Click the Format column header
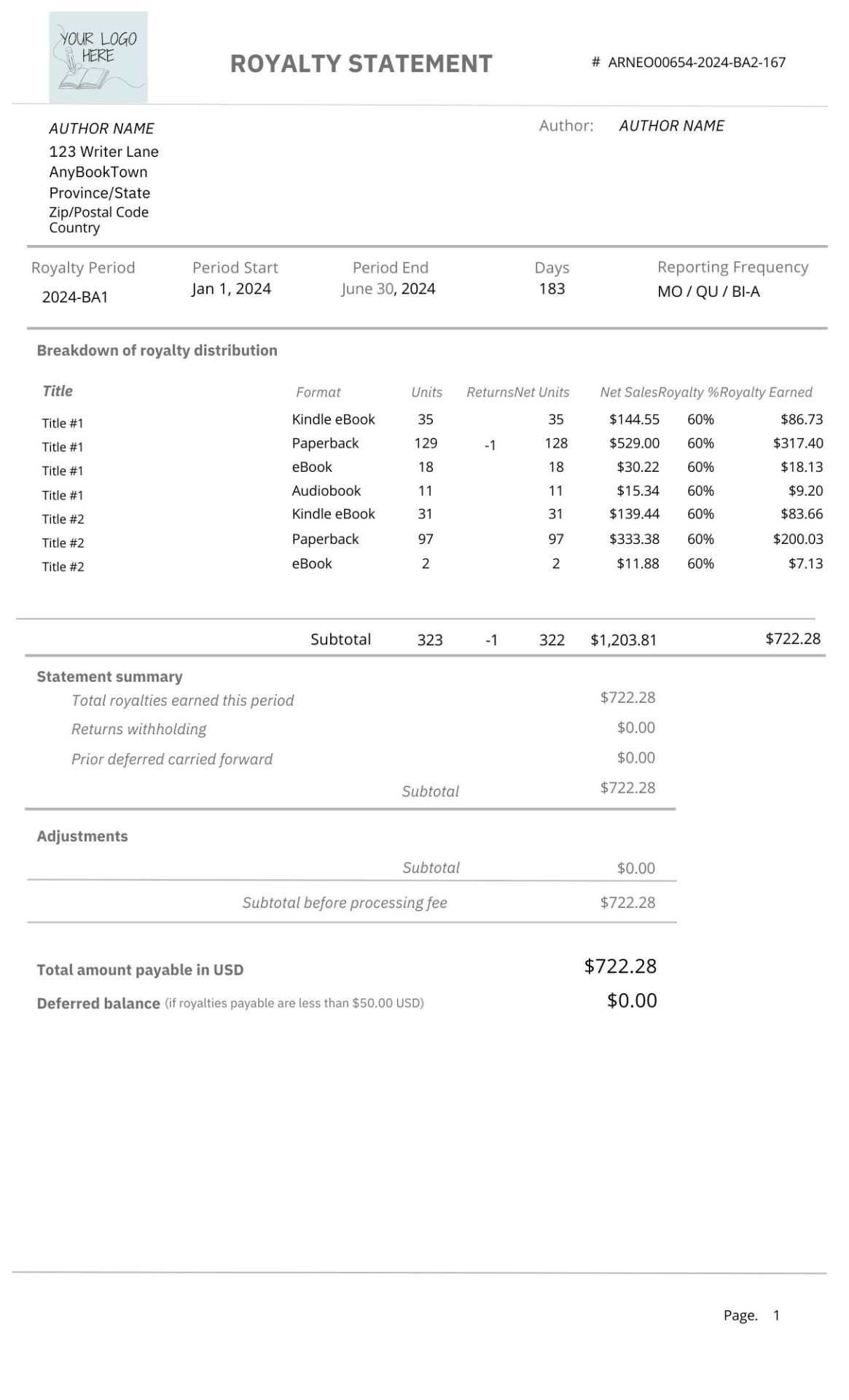Screen dimensions: 849x1400 (x=318, y=392)
